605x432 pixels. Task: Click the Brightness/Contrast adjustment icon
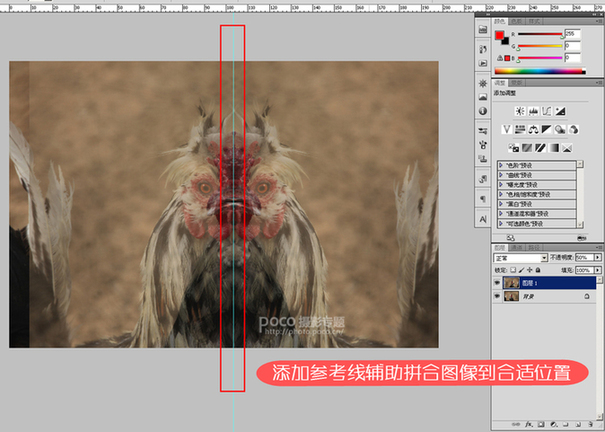click(x=520, y=111)
